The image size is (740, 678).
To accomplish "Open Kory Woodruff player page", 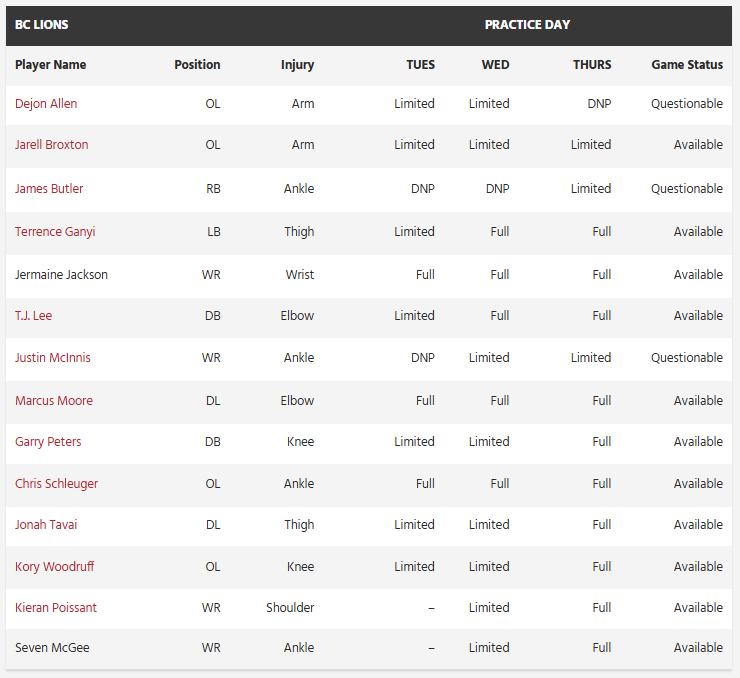I will 54,567.
